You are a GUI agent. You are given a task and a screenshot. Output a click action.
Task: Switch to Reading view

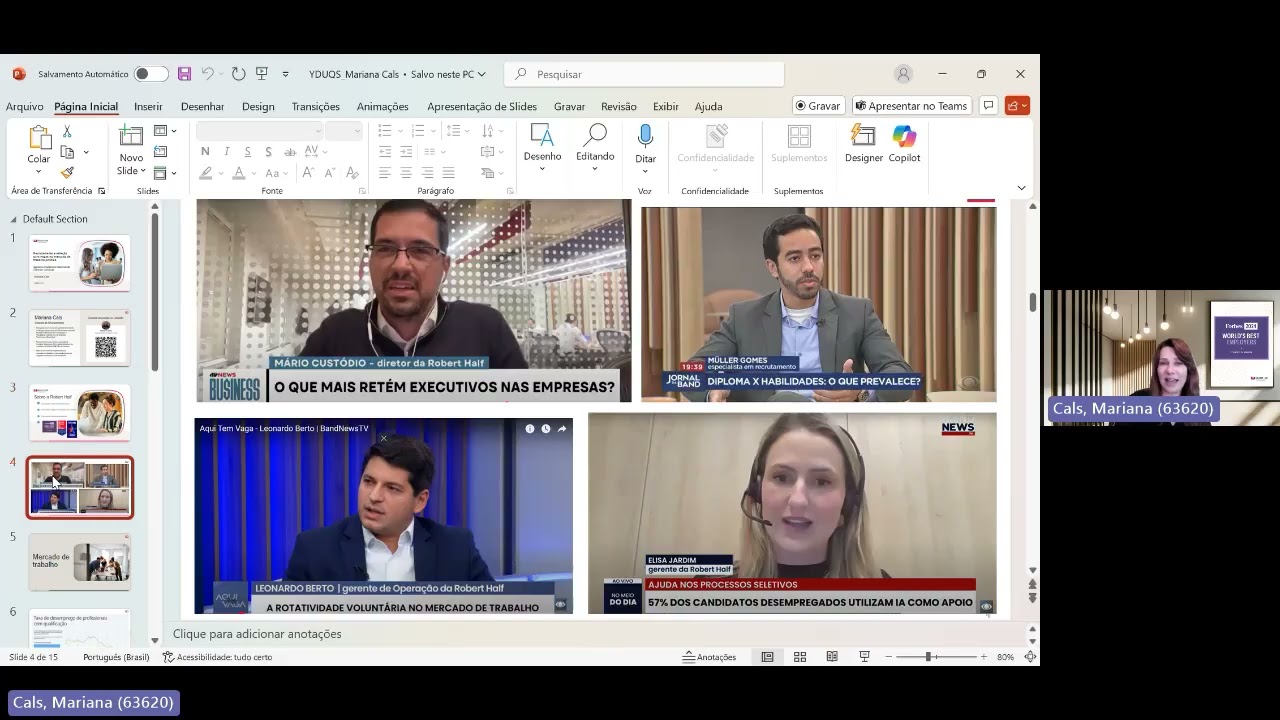click(832, 657)
